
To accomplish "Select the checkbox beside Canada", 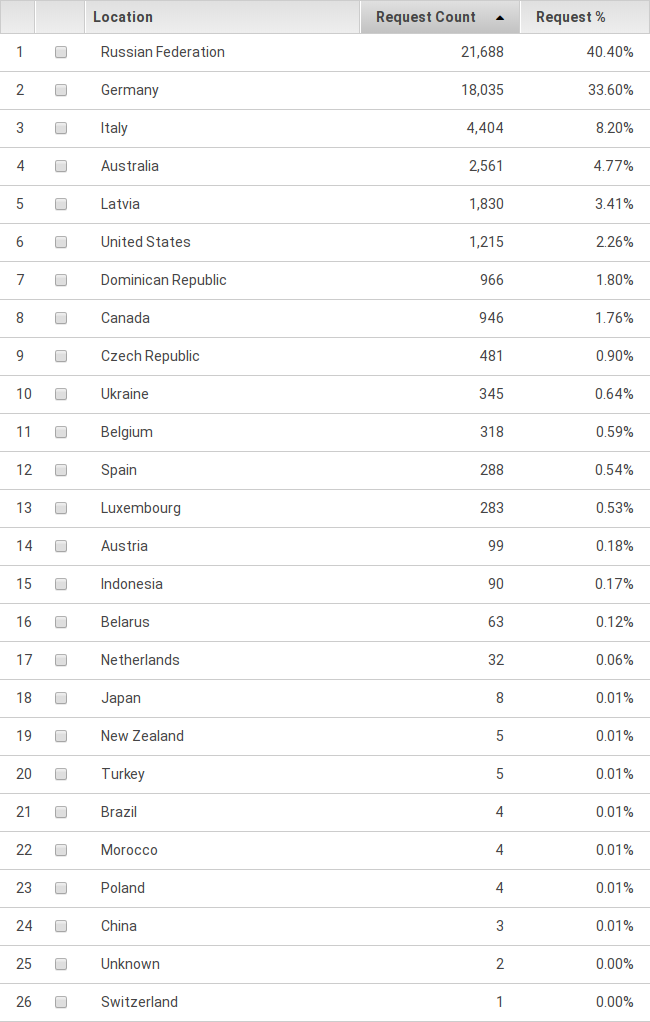I will [61, 318].
